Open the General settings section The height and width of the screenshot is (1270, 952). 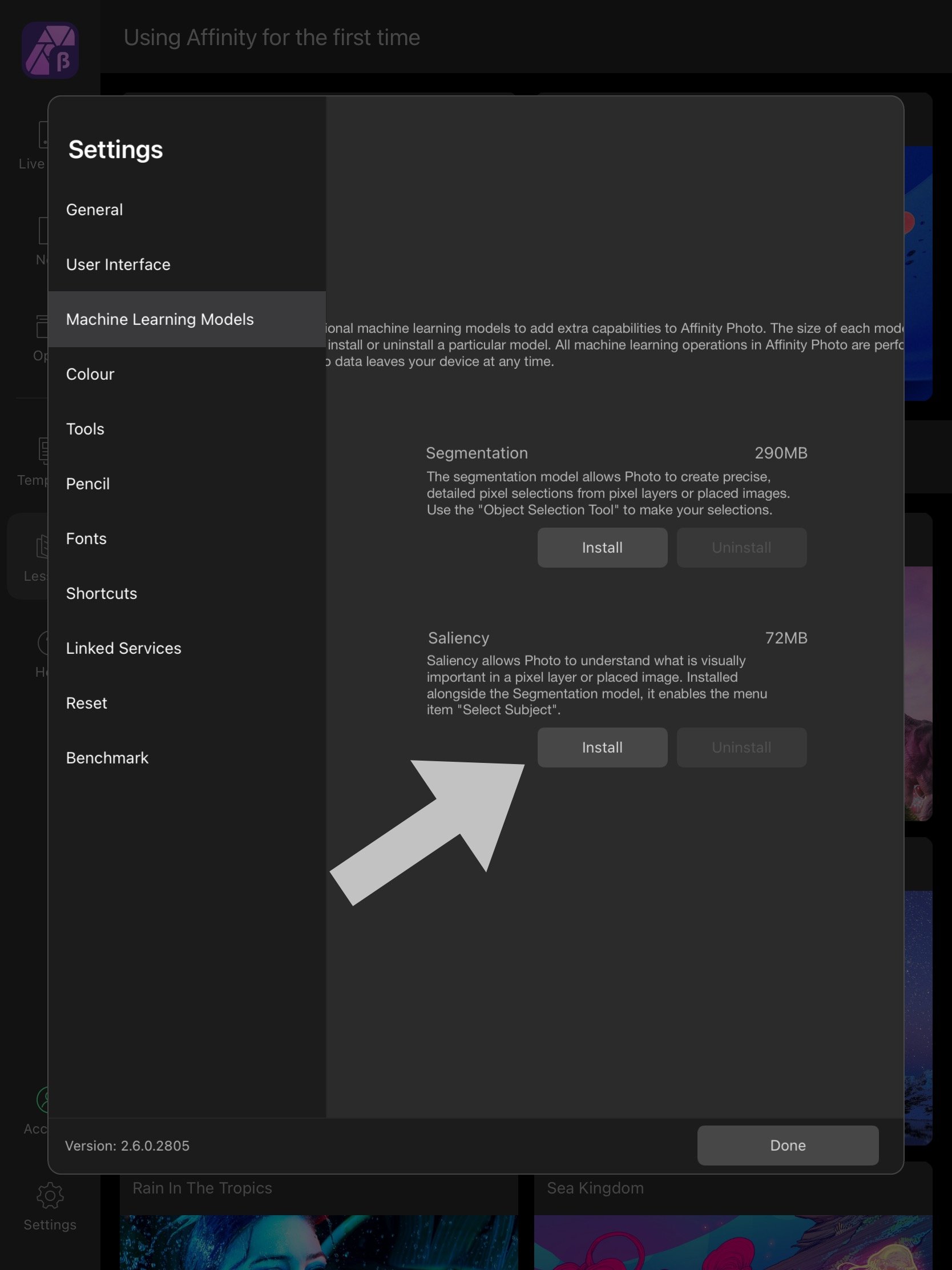[x=187, y=210]
